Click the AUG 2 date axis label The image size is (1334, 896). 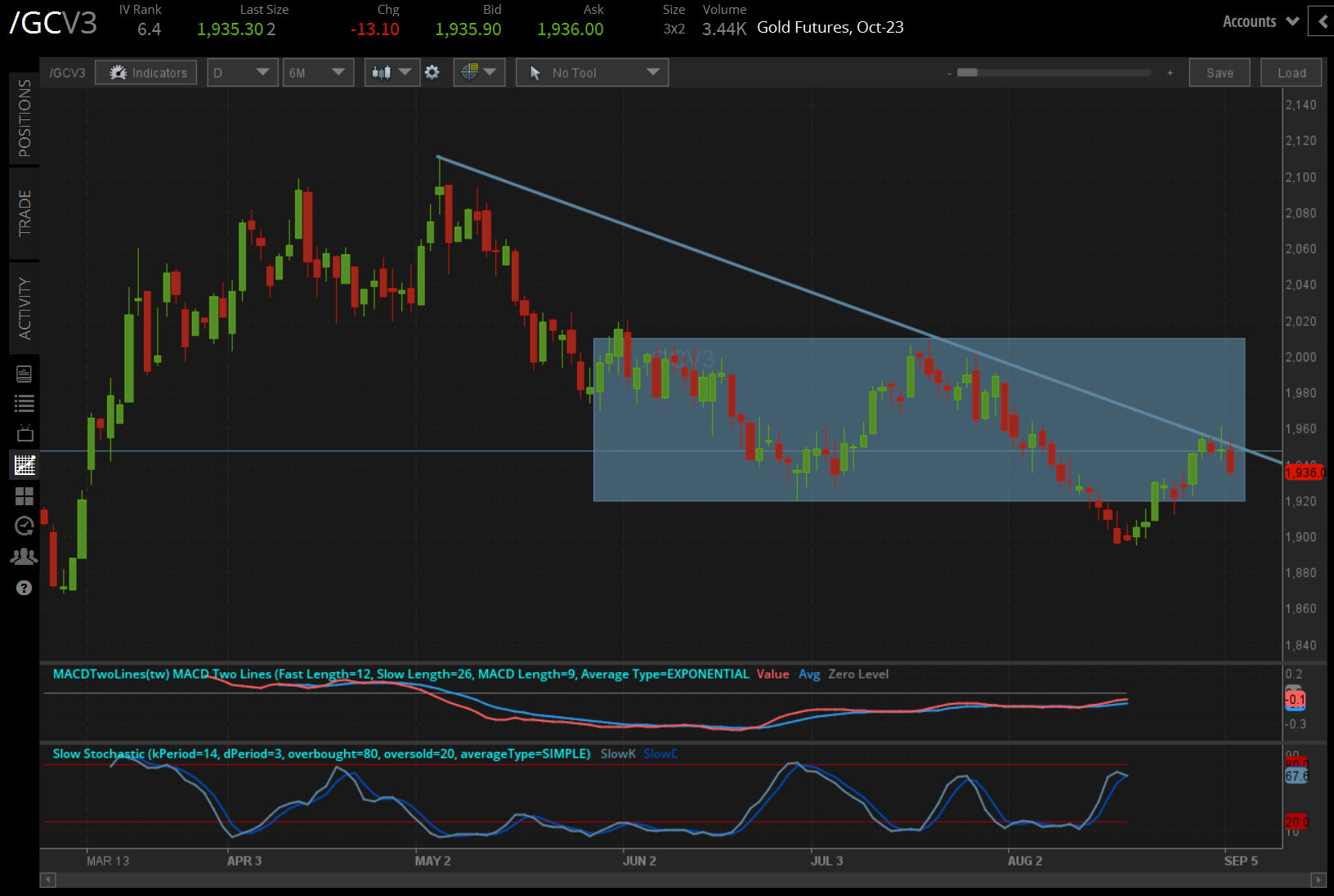1025,861
